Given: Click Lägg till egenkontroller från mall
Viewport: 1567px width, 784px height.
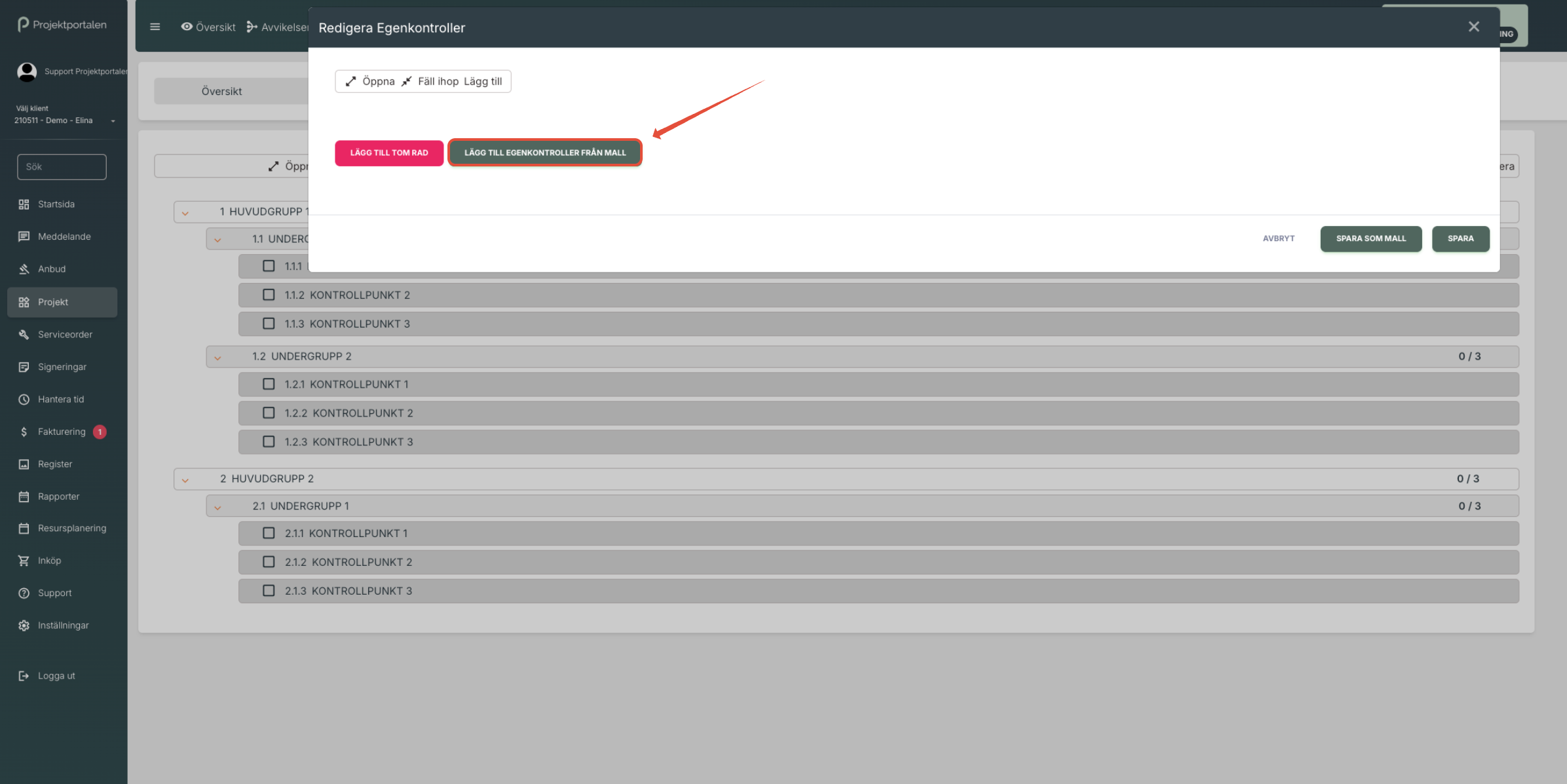Looking at the screenshot, I should click(544, 153).
